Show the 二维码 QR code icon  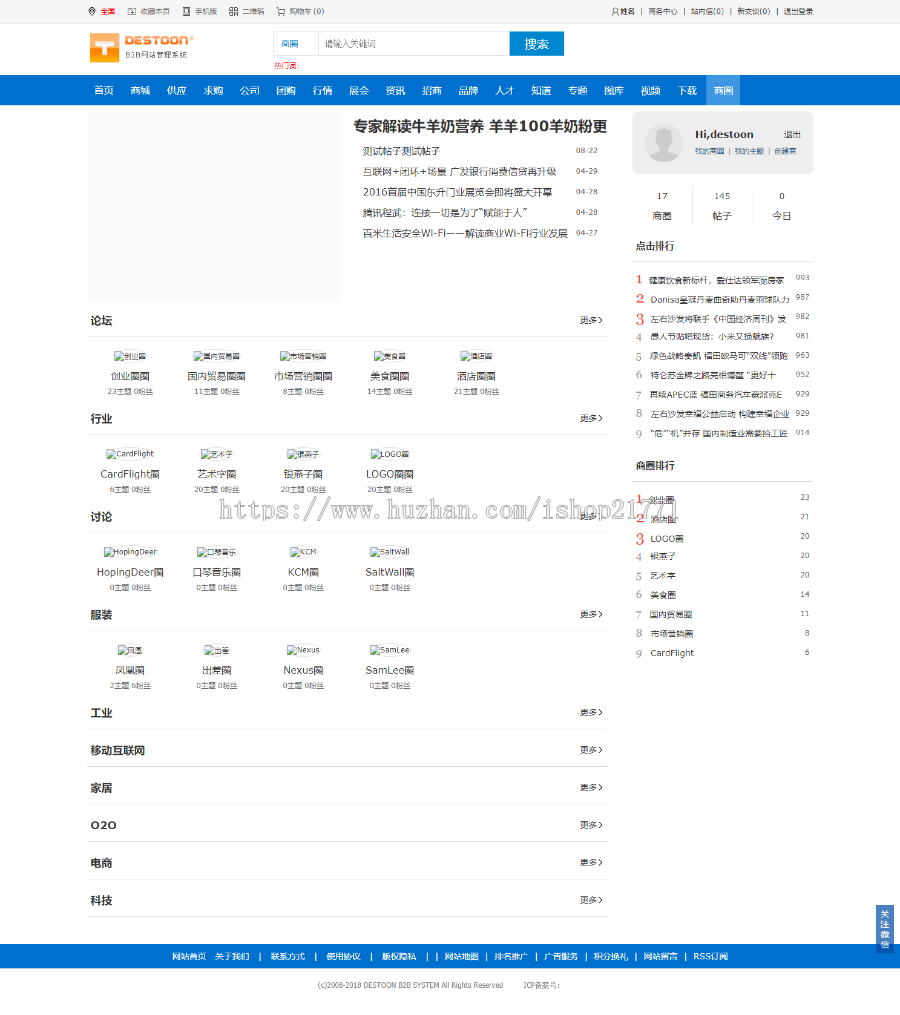pos(234,11)
